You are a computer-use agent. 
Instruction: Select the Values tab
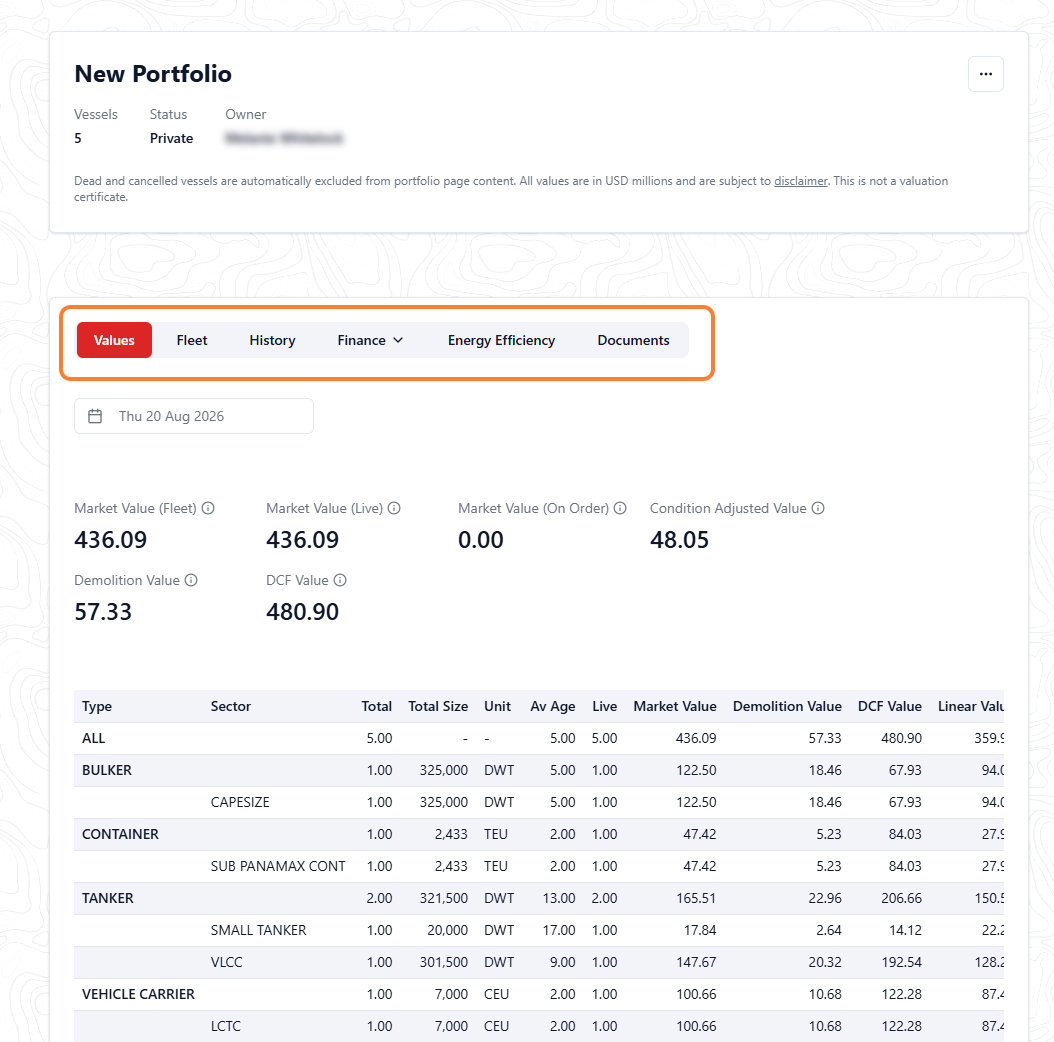(114, 340)
